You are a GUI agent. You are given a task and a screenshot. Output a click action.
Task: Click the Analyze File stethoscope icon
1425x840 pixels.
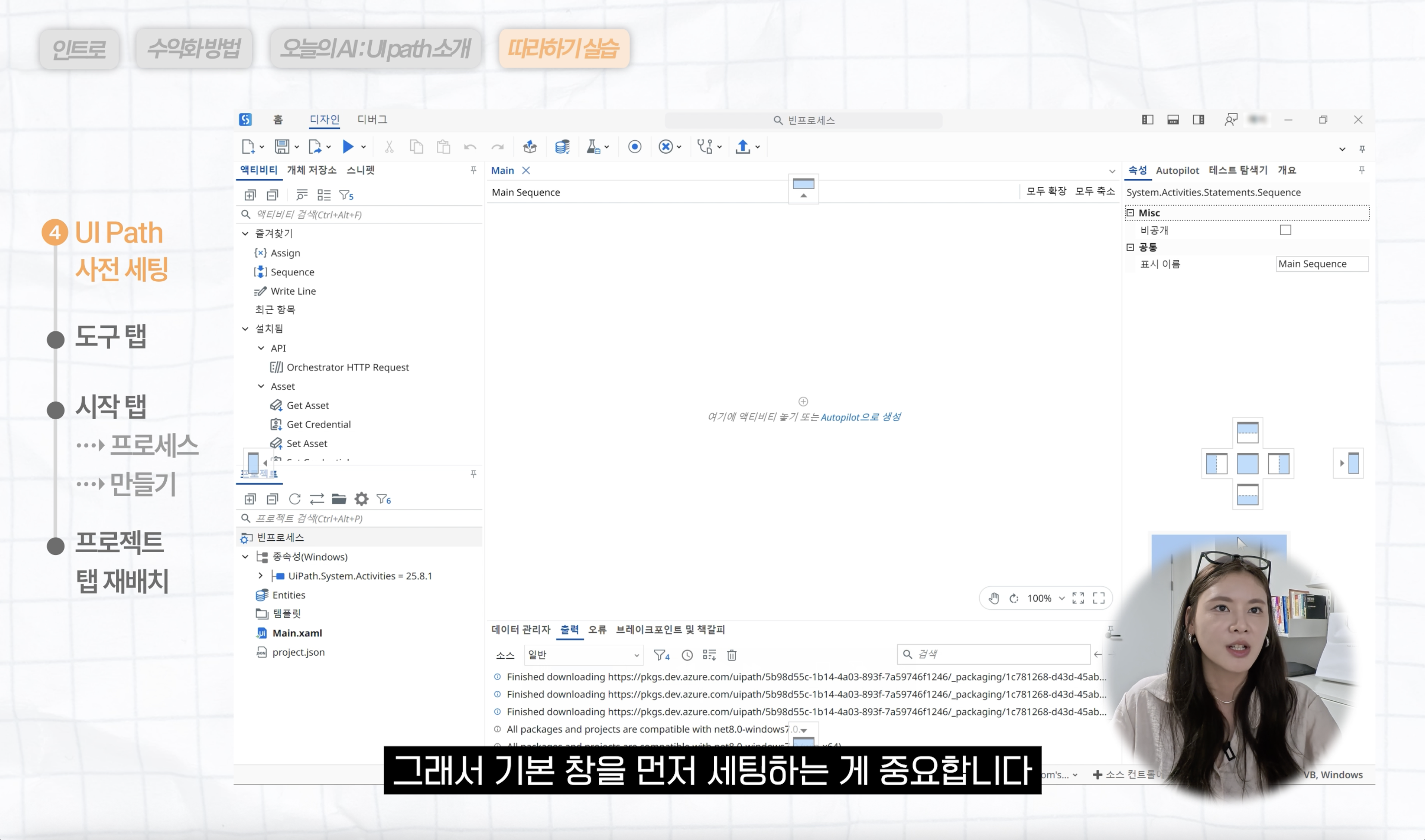tap(705, 147)
